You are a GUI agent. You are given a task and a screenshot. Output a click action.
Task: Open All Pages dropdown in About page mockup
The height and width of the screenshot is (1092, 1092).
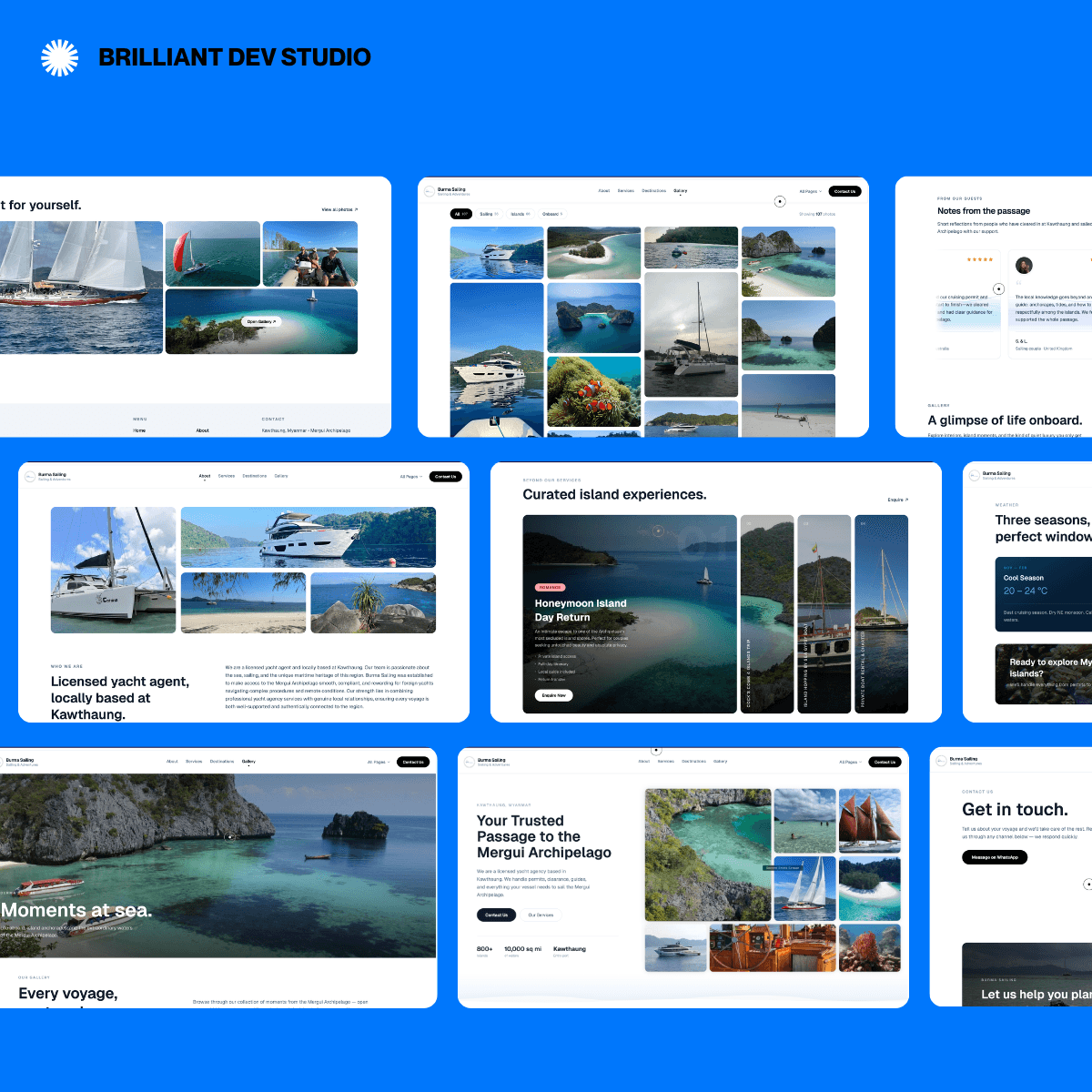coord(411,476)
